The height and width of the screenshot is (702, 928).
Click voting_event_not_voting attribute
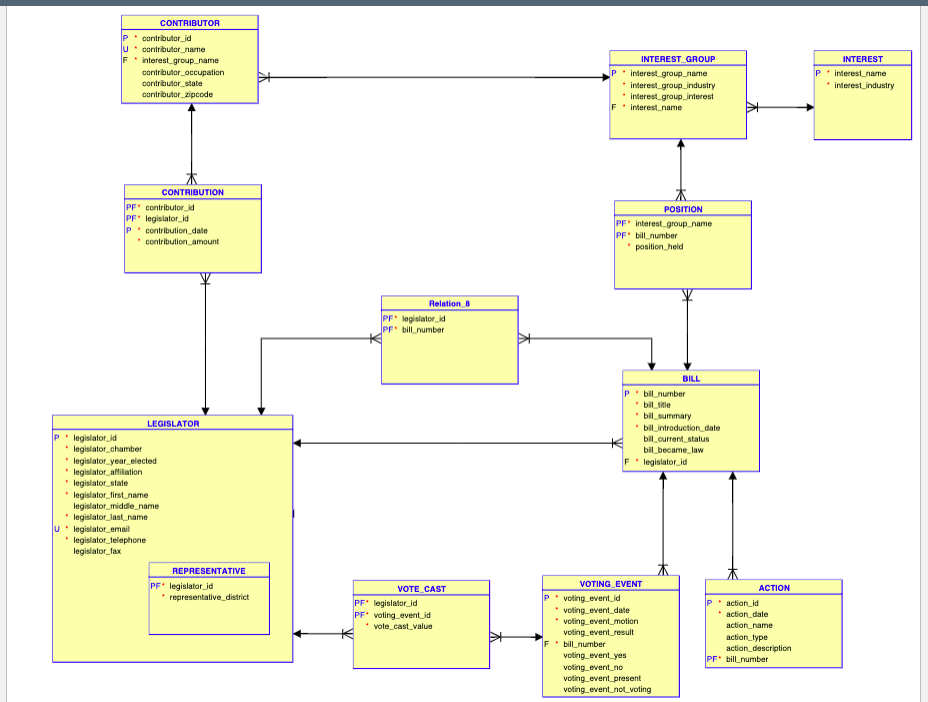(607, 689)
